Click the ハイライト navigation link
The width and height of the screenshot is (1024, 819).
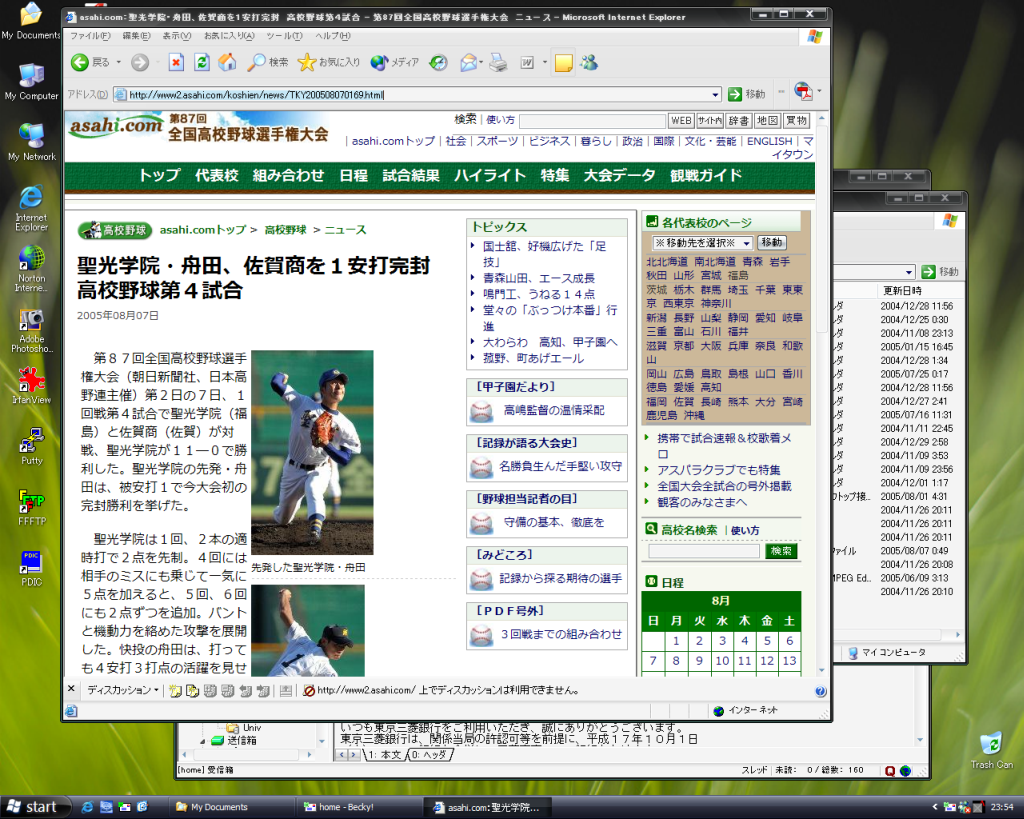click(490, 175)
